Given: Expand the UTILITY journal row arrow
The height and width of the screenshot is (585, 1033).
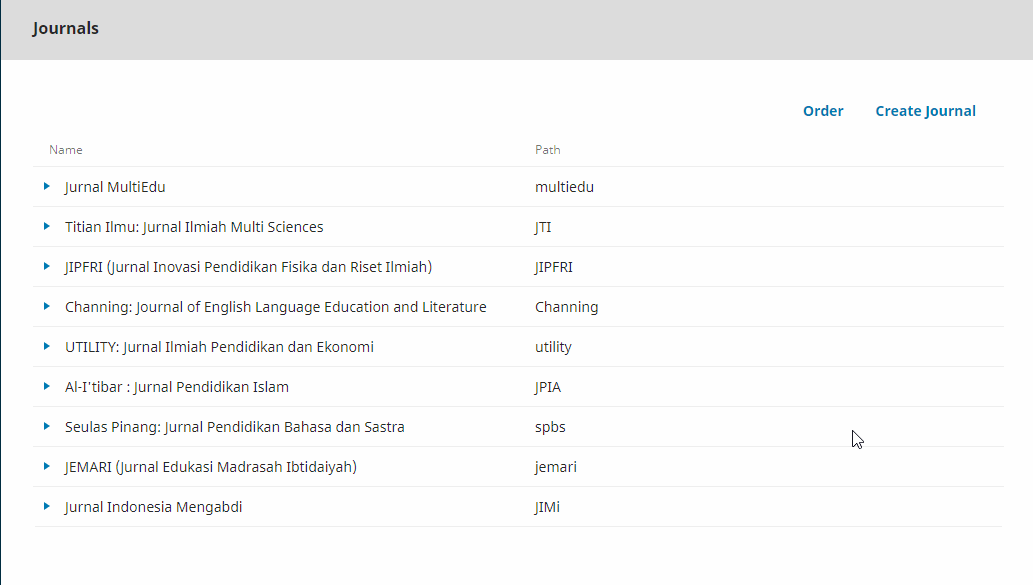Looking at the screenshot, I should tap(47, 346).
